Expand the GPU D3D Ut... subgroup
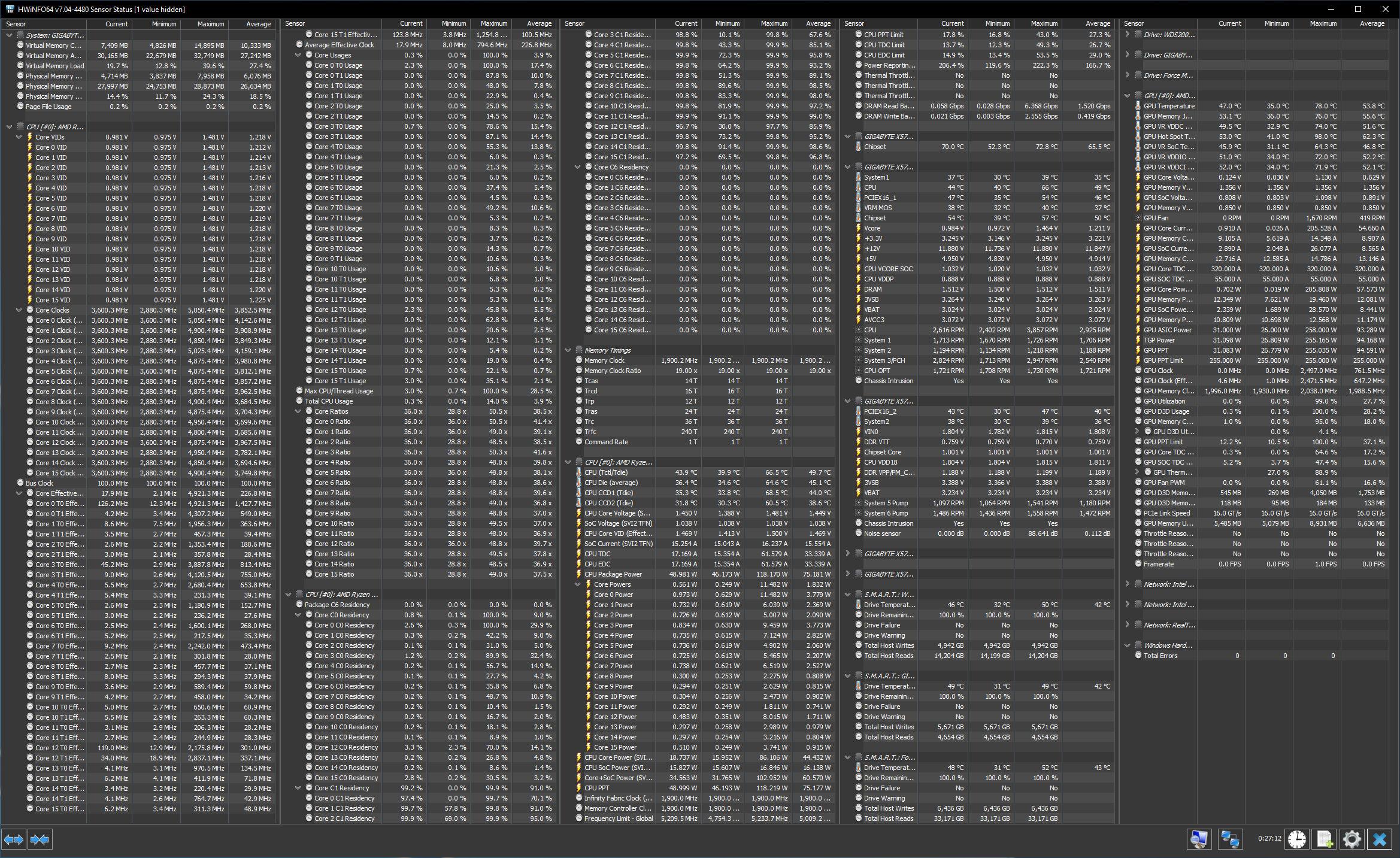Image resolution: width=1400 pixels, height=858 pixels. coord(1137,432)
